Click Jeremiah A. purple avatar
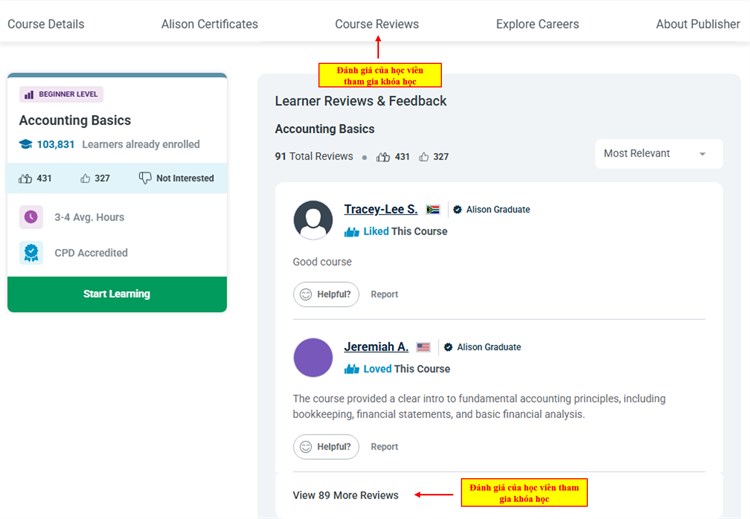This screenshot has height=519, width=750. (x=313, y=358)
